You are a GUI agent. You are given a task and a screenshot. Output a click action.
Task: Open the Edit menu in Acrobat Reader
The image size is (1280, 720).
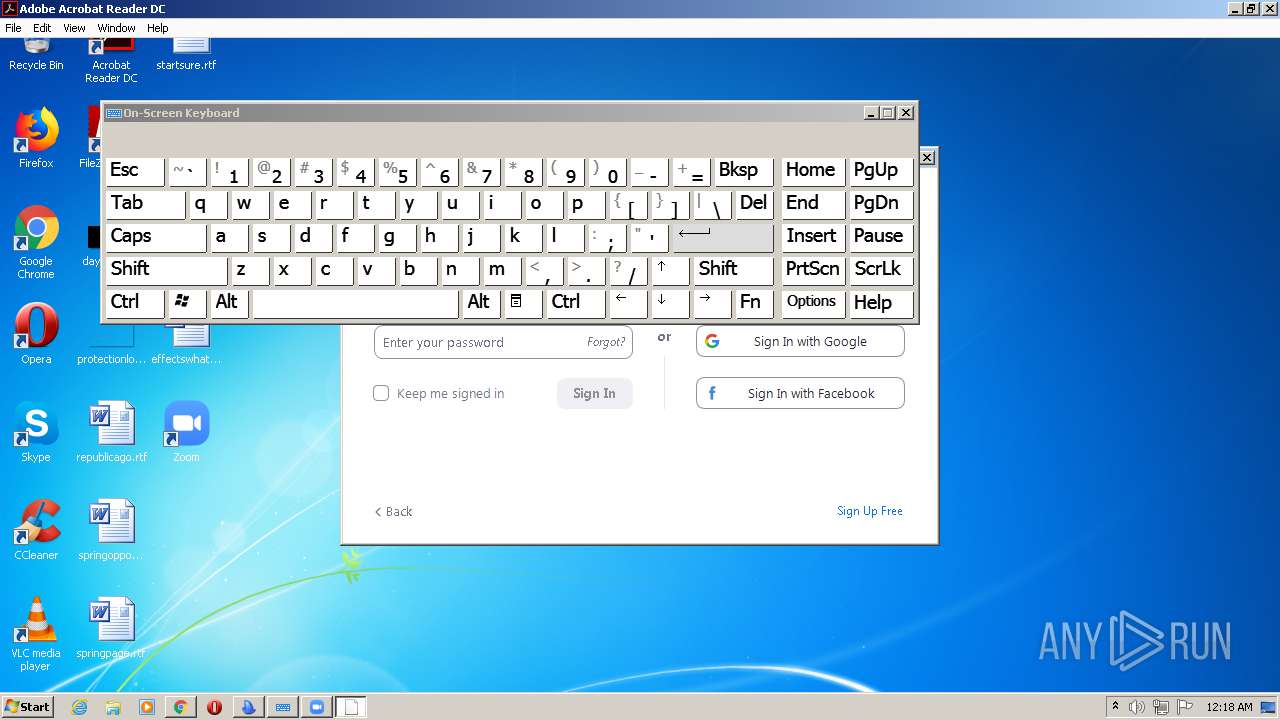click(42, 28)
